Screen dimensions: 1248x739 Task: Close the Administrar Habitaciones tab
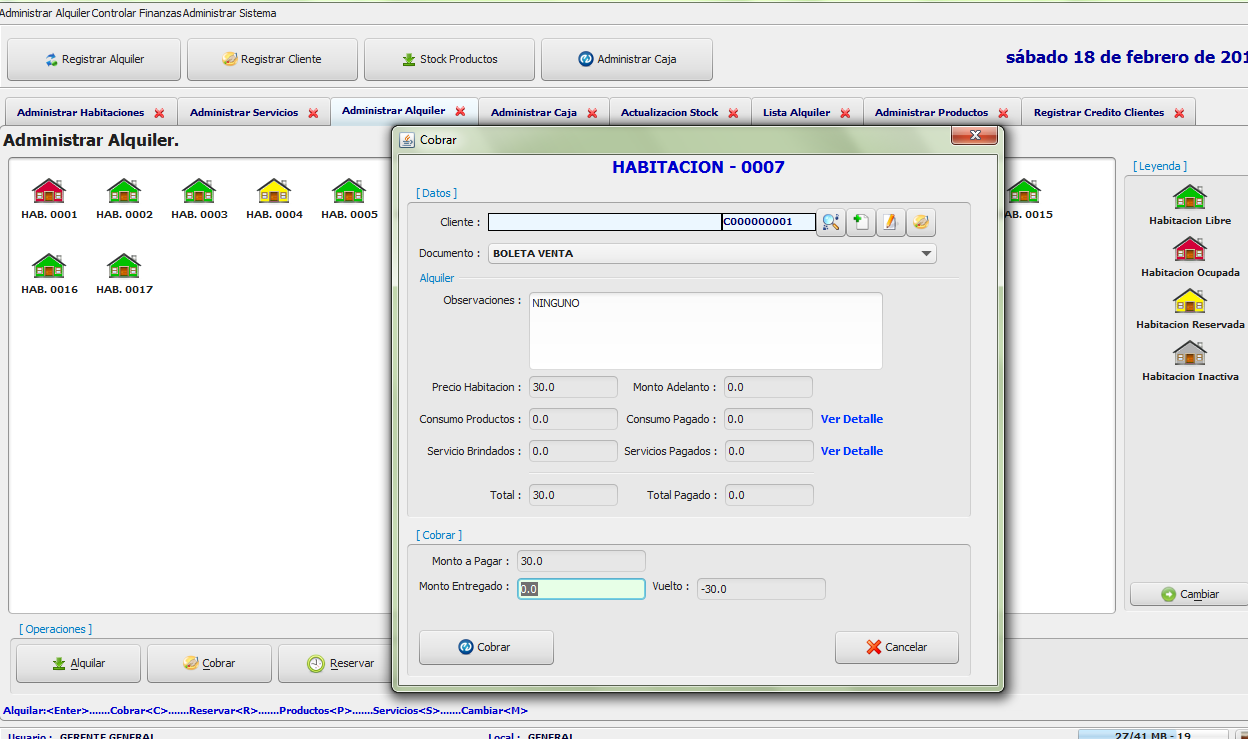[x=159, y=113]
